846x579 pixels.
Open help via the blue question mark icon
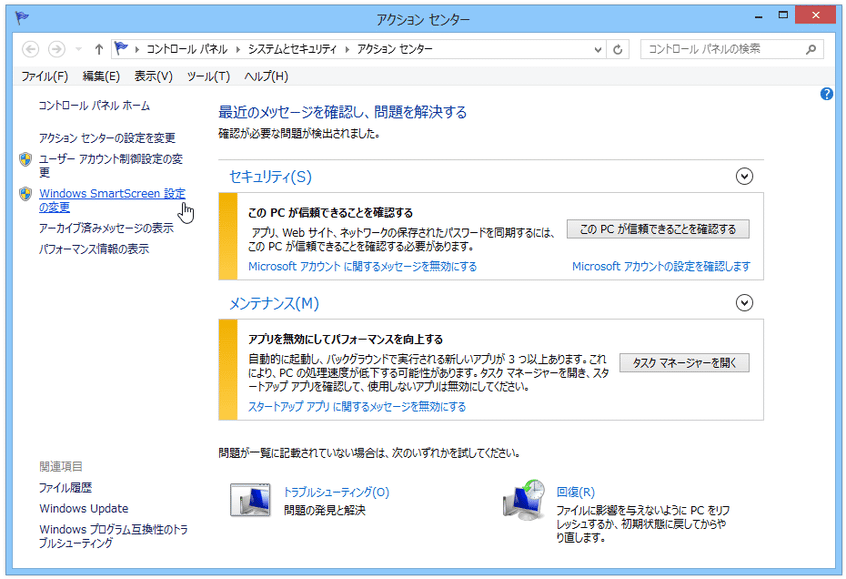coord(826,94)
